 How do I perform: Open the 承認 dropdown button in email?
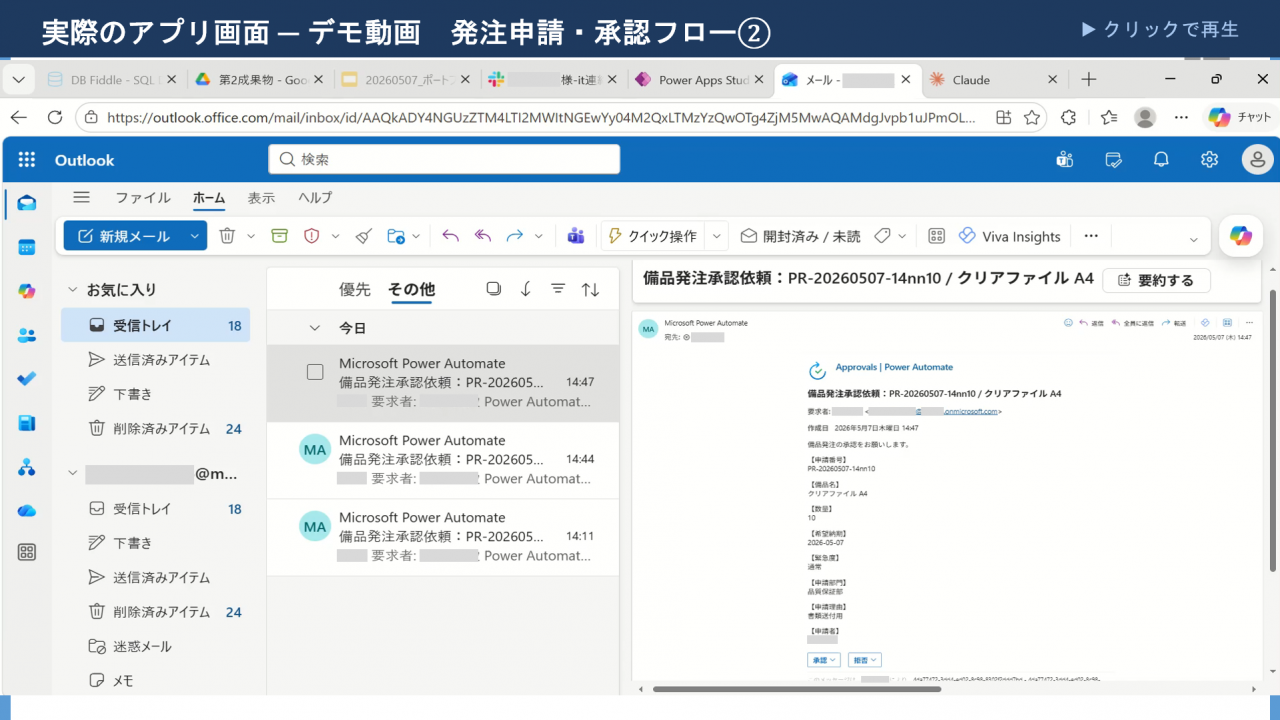click(x=824, y=660)
